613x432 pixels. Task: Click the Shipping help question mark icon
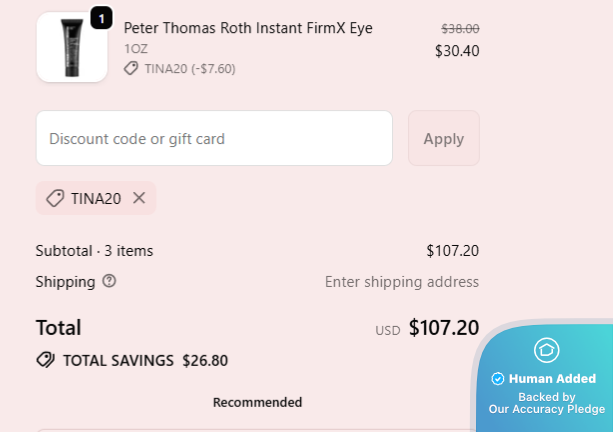pos(109,281)
